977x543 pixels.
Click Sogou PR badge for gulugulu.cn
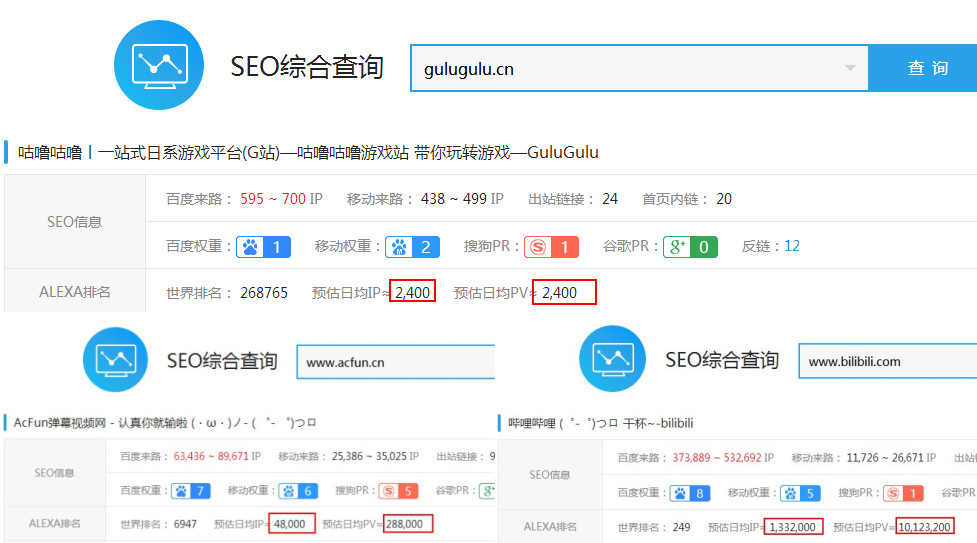click(x=553, y=247)
